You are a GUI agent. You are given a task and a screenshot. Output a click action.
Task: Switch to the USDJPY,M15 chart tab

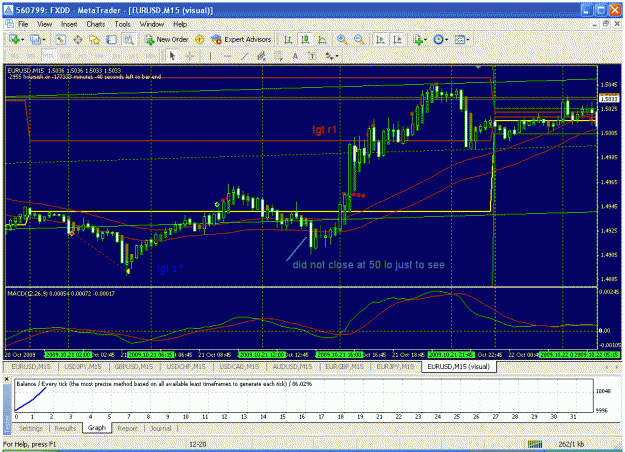coord(83,366)
